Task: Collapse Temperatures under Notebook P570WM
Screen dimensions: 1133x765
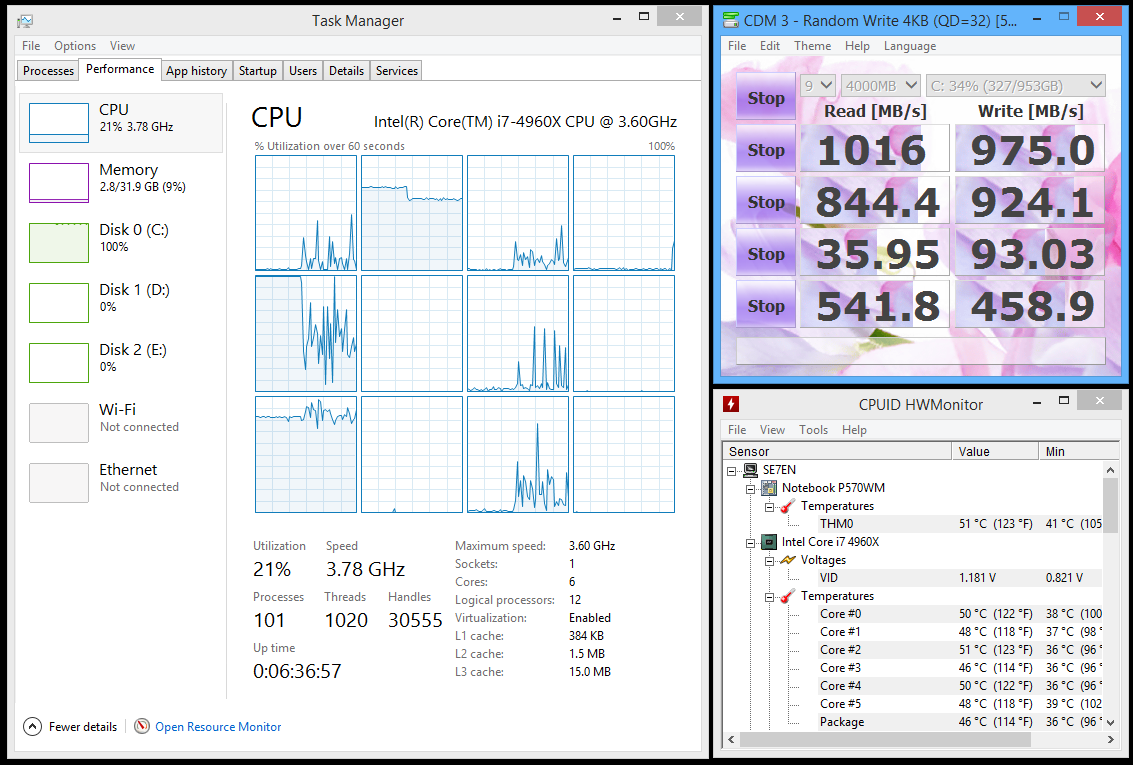Action: 770,507
